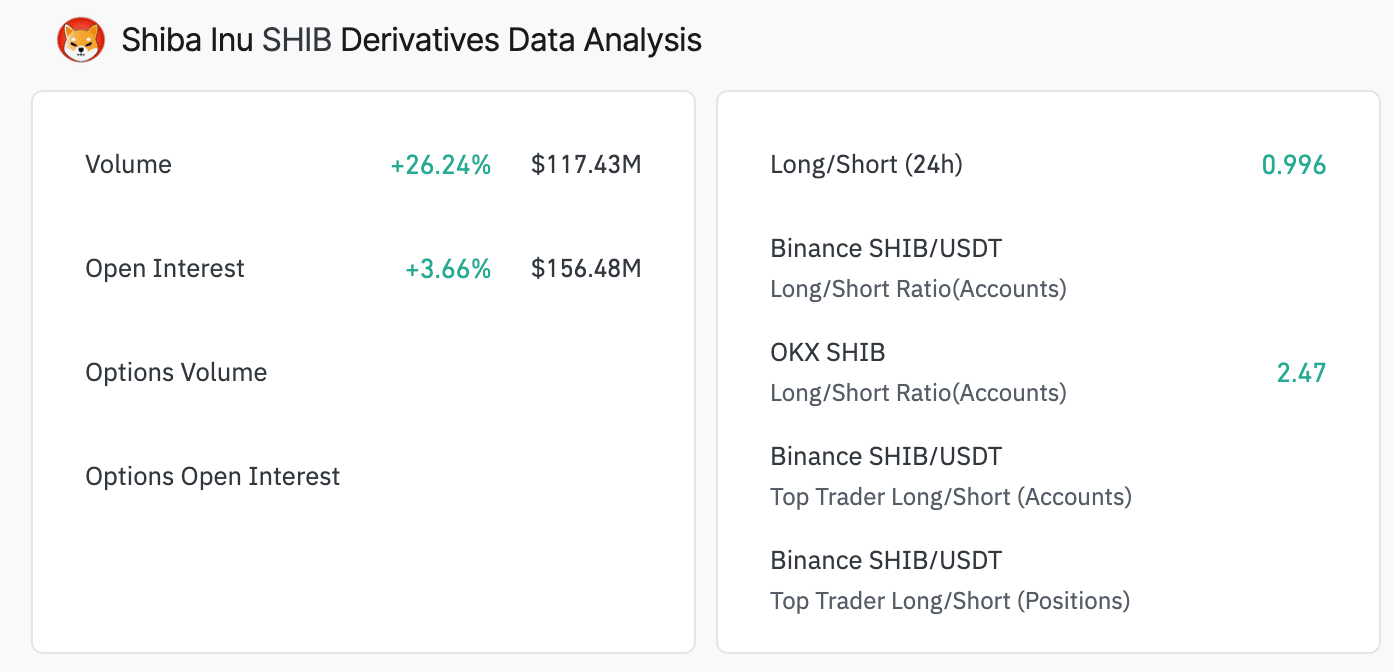Click the OKX SHIB row title
Image resolution: width=1394 pixels, height=672 pixels.
pos(827,353)
